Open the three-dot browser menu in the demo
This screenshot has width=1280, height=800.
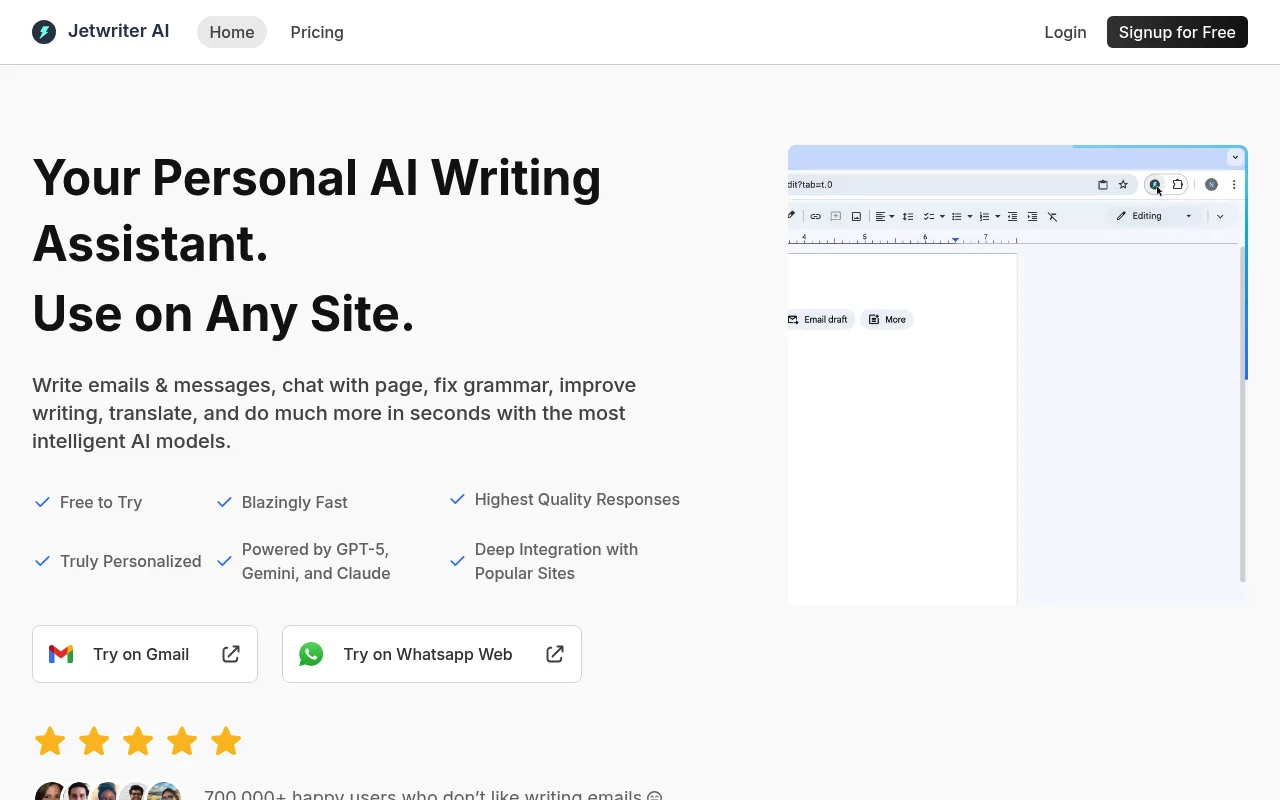click(x=1234, y=184)
